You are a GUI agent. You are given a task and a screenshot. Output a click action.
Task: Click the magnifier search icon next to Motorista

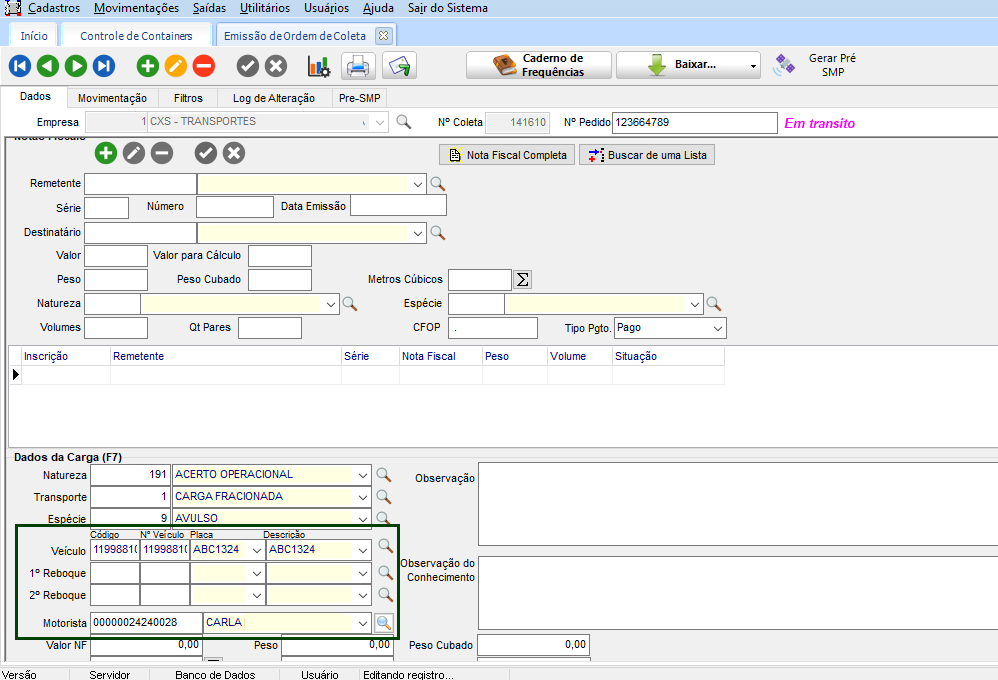pos(384,623)
